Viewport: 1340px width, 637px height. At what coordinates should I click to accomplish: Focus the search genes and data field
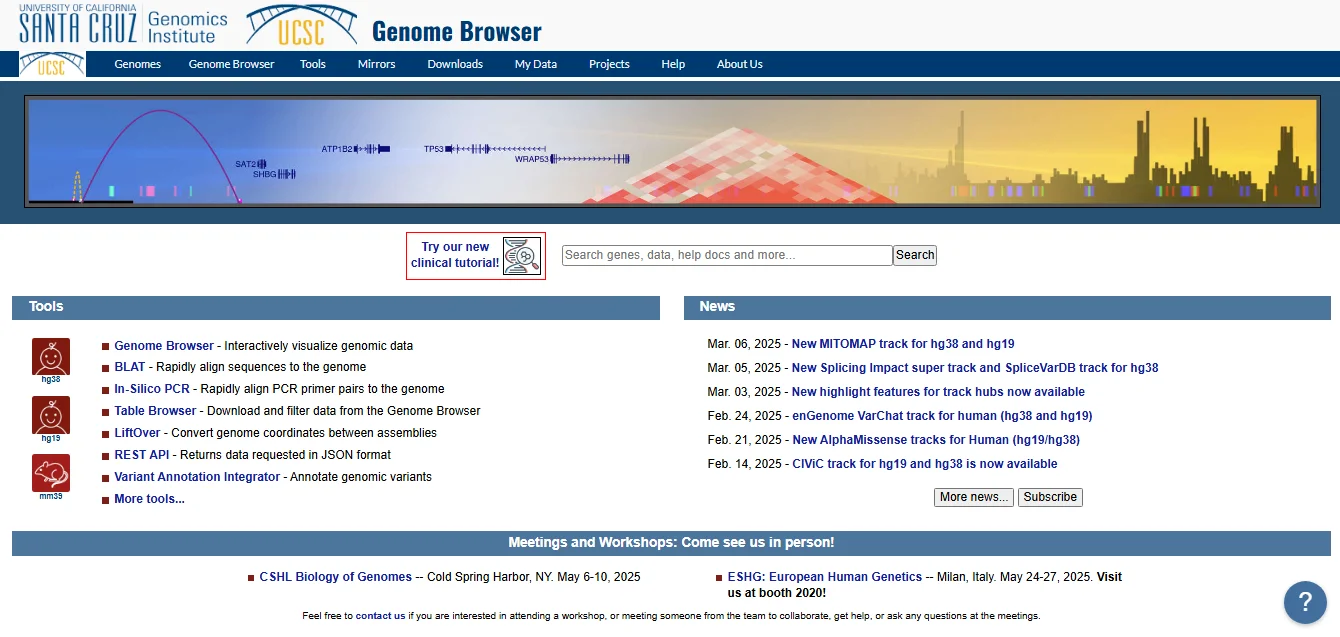(x=727, y=255)
